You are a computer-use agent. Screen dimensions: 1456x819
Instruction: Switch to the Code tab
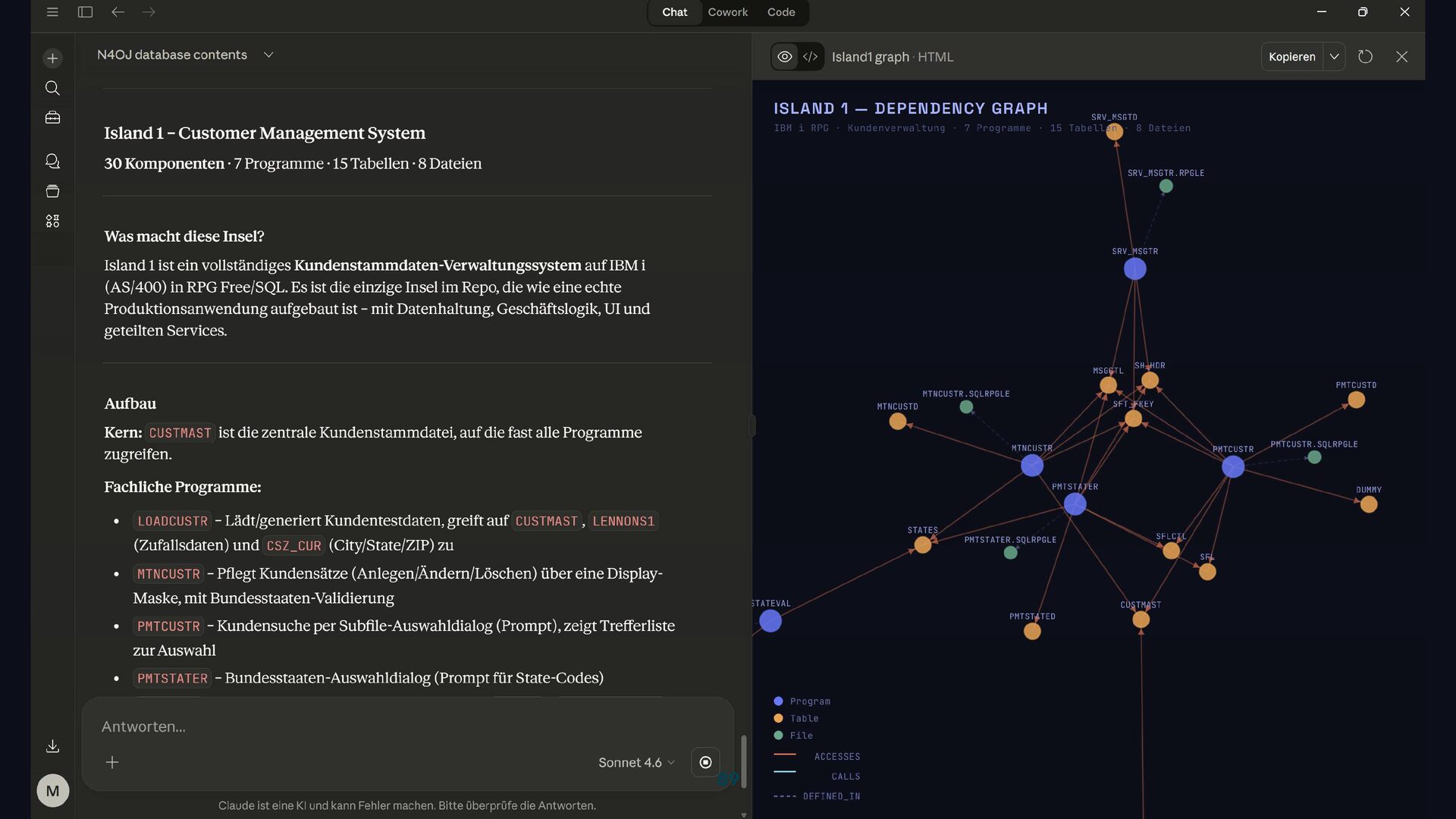click(x=780, y=12)
